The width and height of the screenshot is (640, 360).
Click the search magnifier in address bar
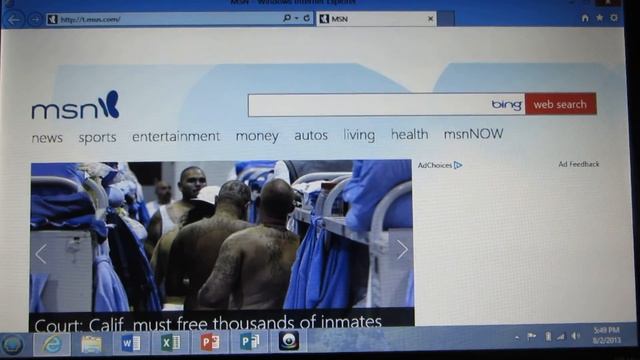[x=287, y=18]
